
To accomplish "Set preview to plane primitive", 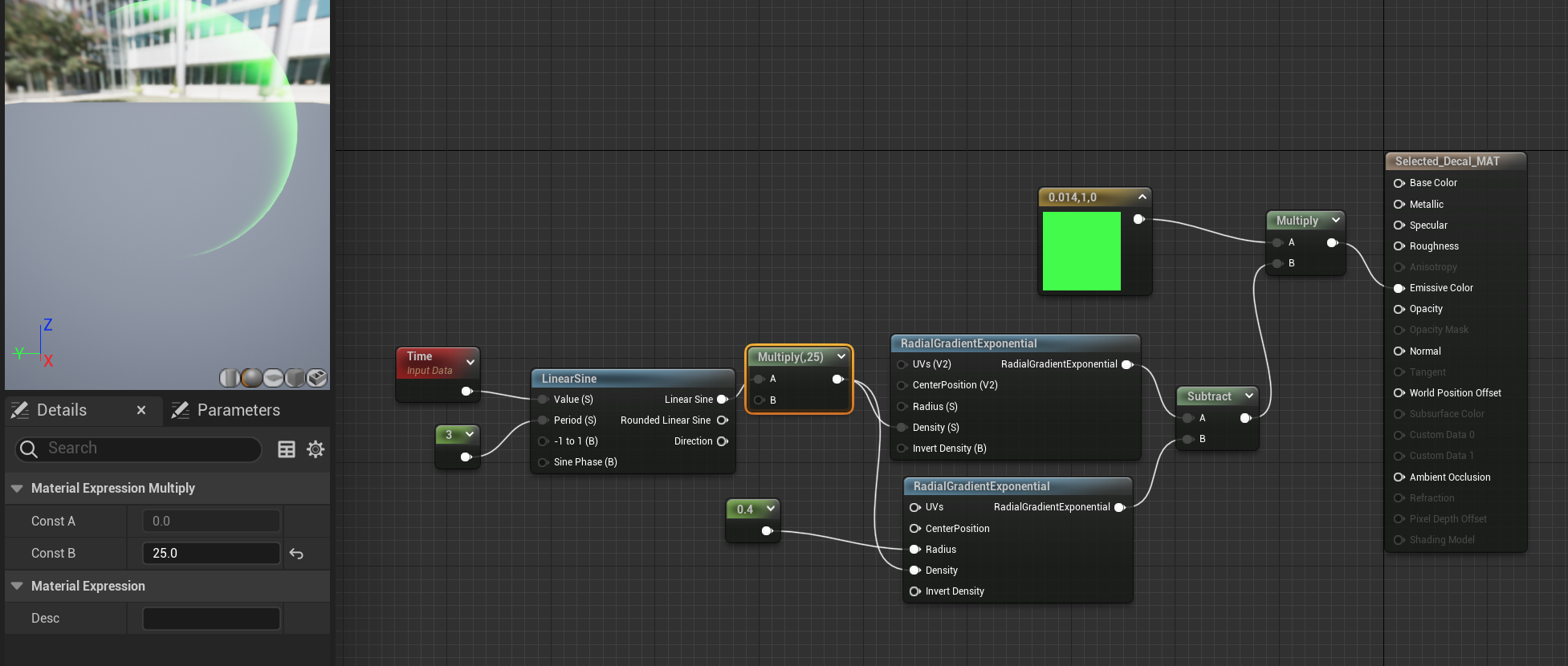I will [273, 378].
